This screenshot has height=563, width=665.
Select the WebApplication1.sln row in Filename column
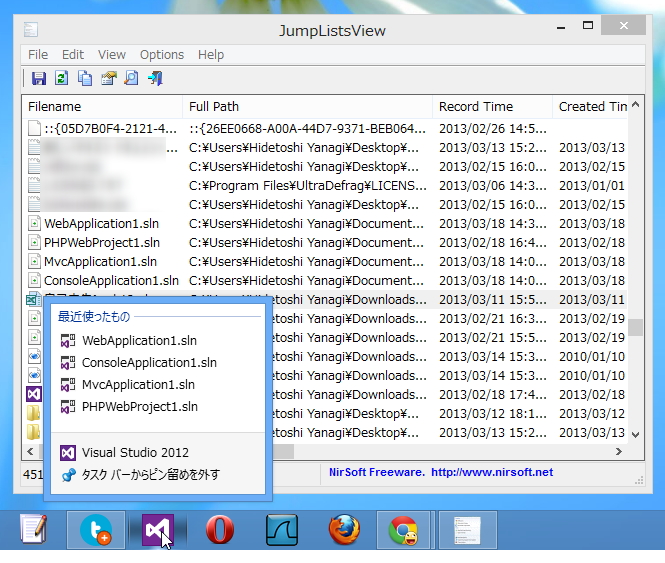(x=101, y=224)
